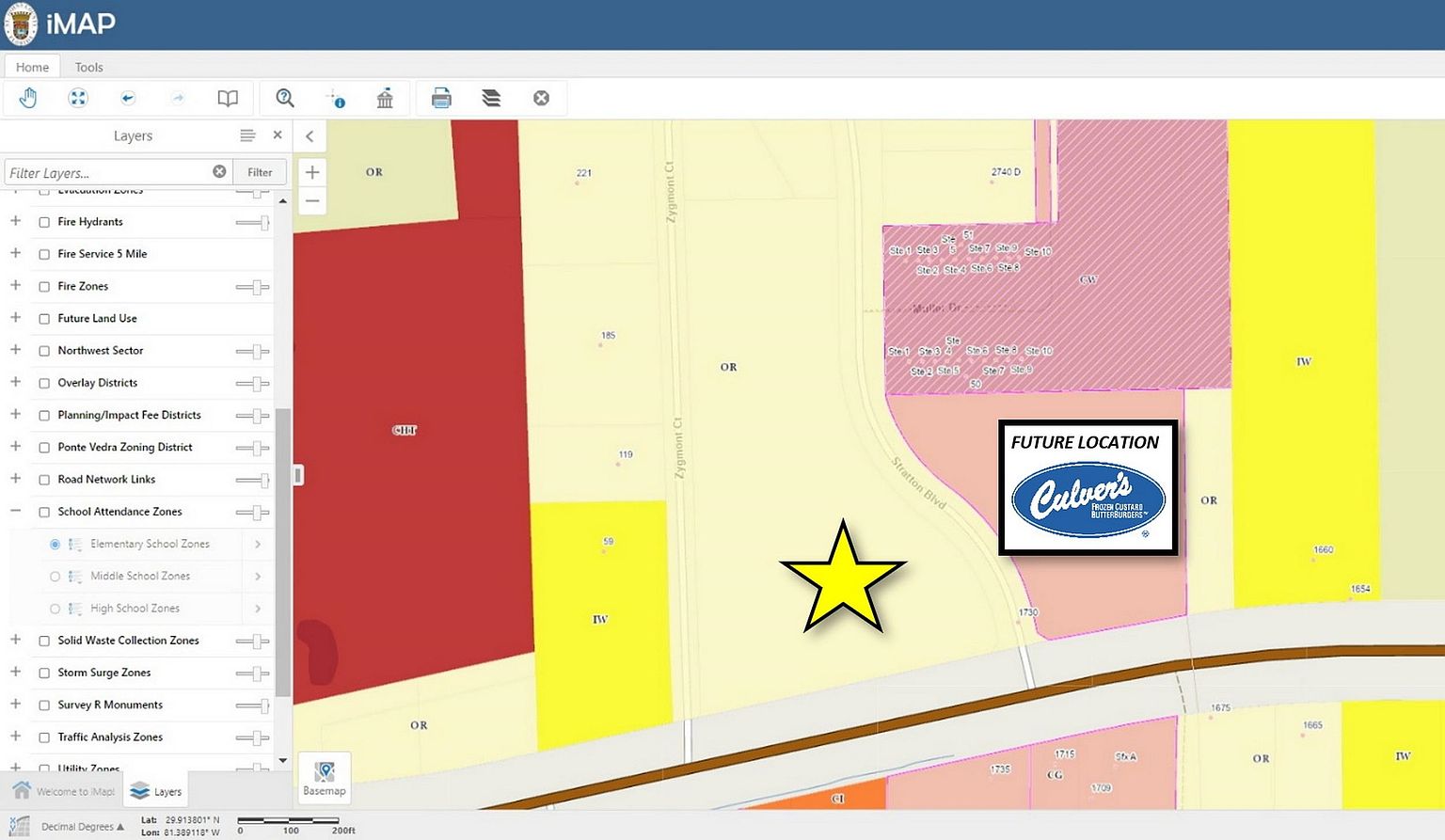1445x840 pixels.
Task: Adjust the Fire Zones opacity slider
Action: [252, 287]
